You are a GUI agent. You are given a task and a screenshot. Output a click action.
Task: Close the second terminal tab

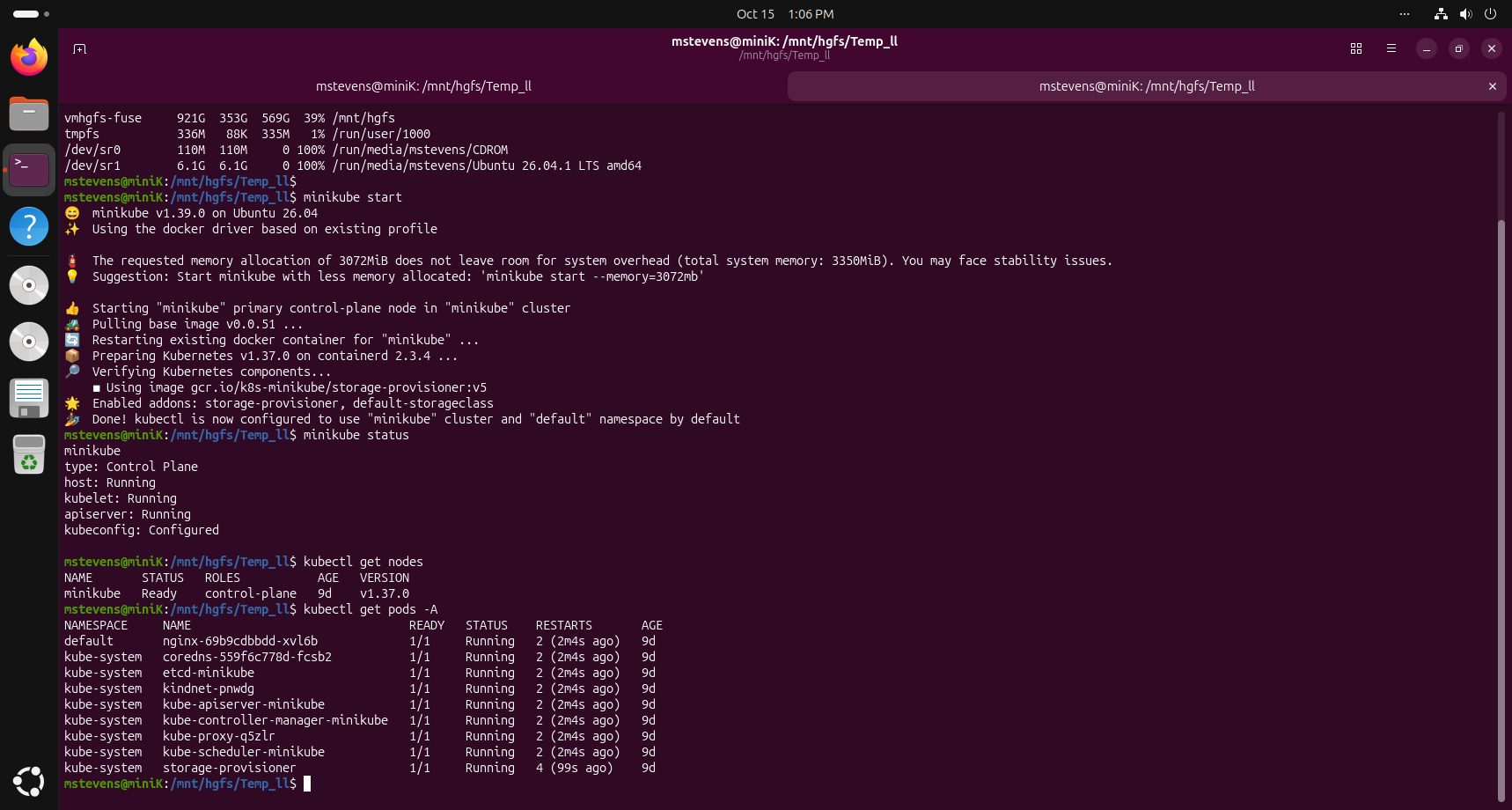pyautogui.click(x=1493, y=86)
